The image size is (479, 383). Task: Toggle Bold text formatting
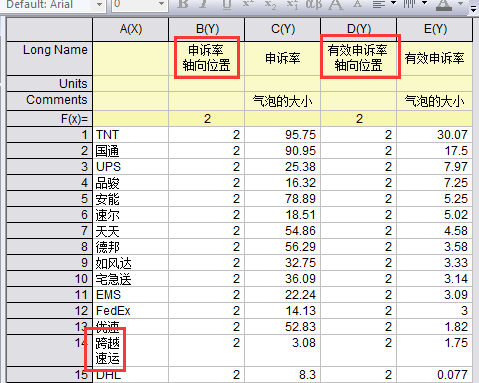point(183,4)
